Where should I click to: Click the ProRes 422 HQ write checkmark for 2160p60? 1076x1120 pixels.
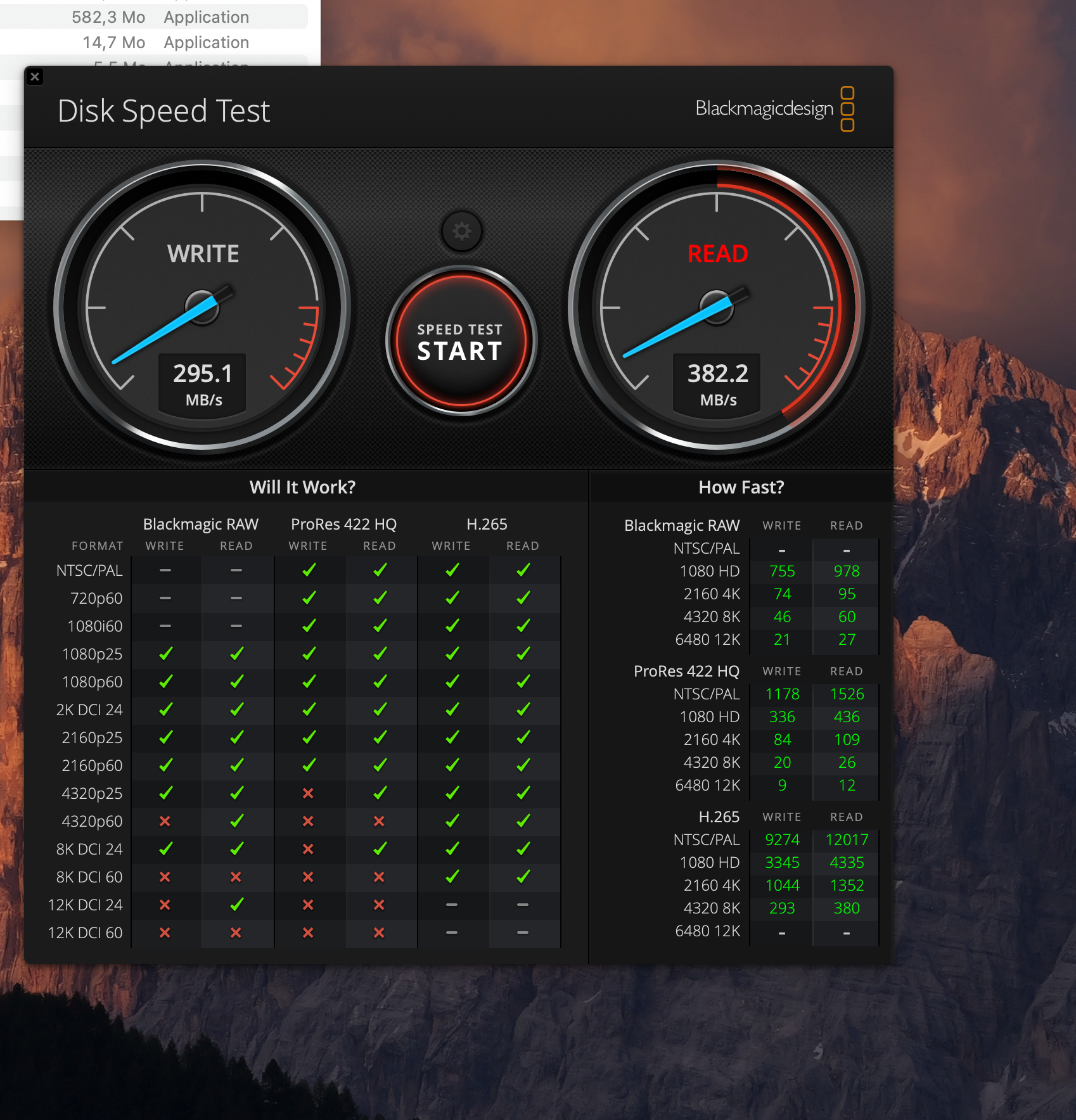(x=309, y=765)
